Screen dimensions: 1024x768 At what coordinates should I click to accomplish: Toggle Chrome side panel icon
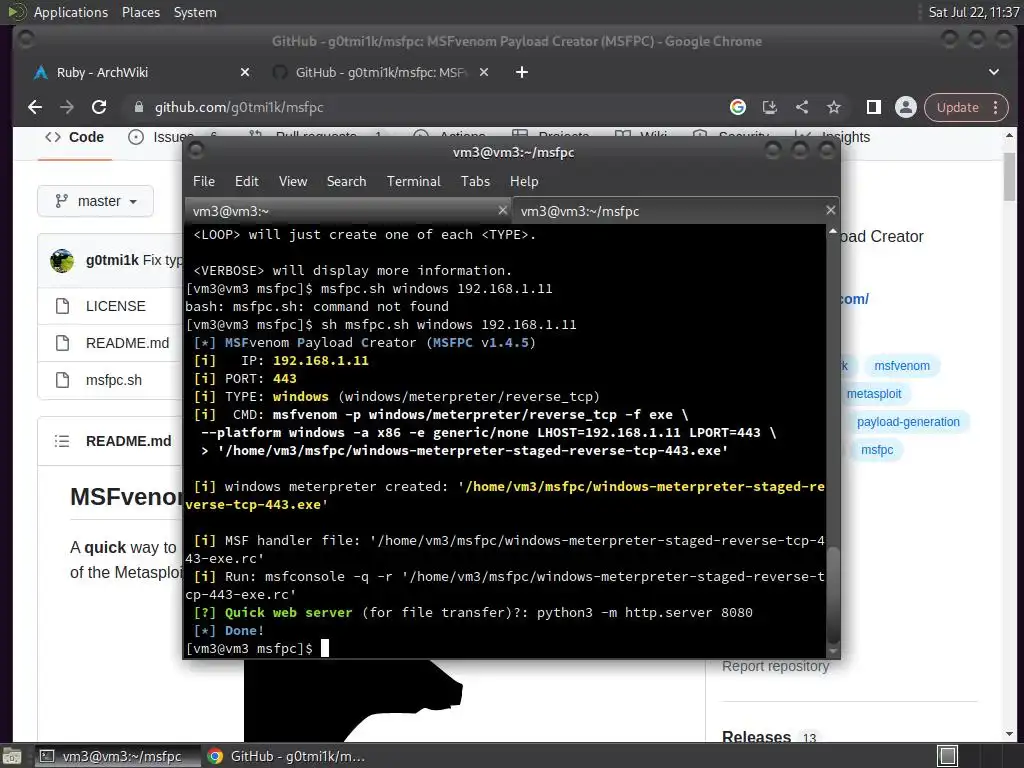pyautogui.click(x=874, y=107)
